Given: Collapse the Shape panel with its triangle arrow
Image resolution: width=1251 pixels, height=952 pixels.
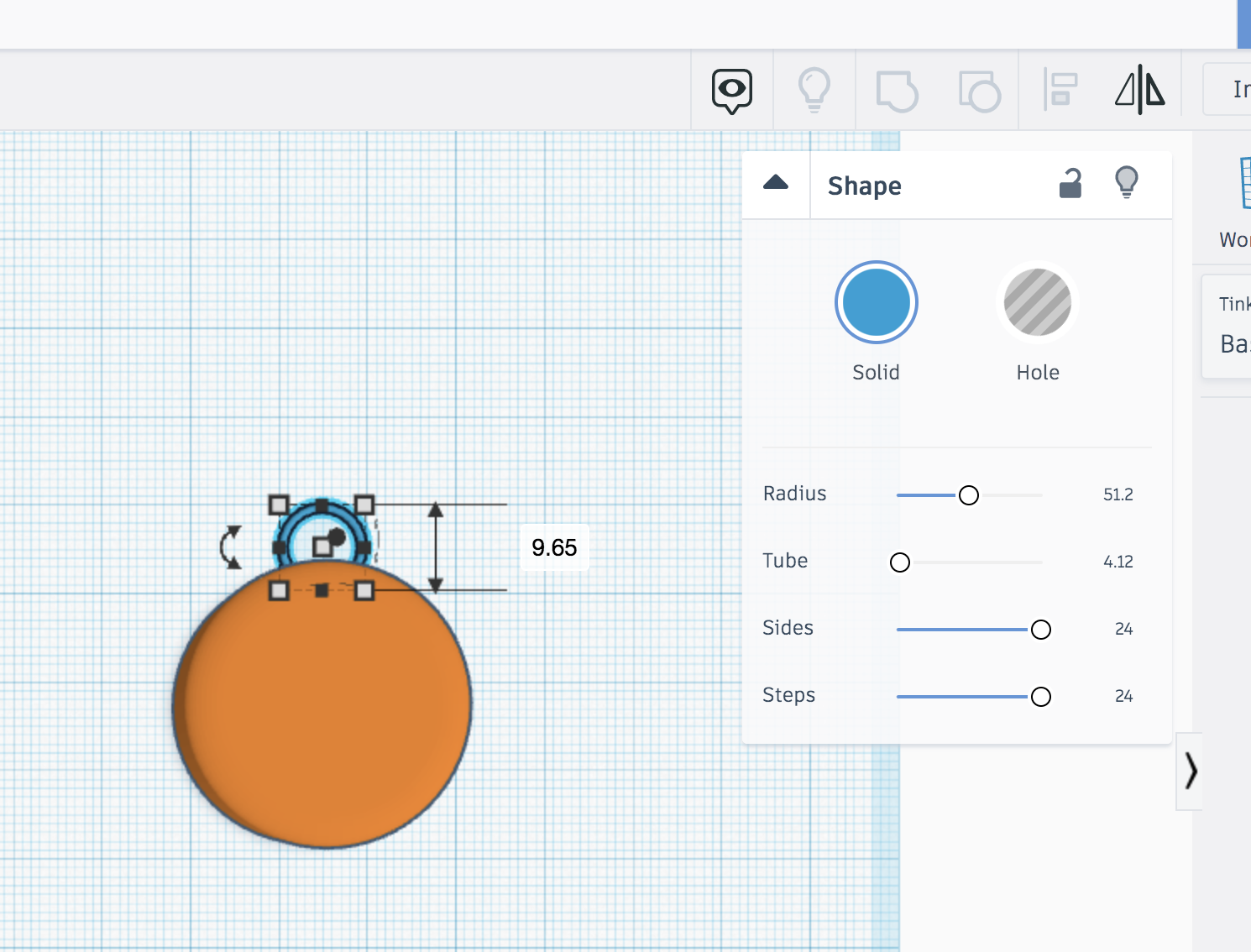Looking at the screenshot, I should tap(777, 181).
